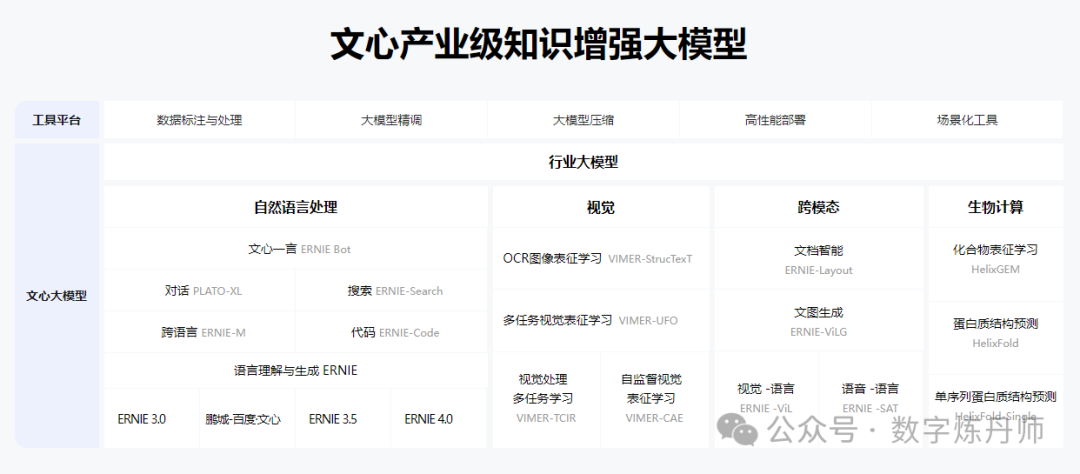Click the 高性能部署 tool cell
The width and height of the screenshot is (1080, 474).
coord(775,120)
